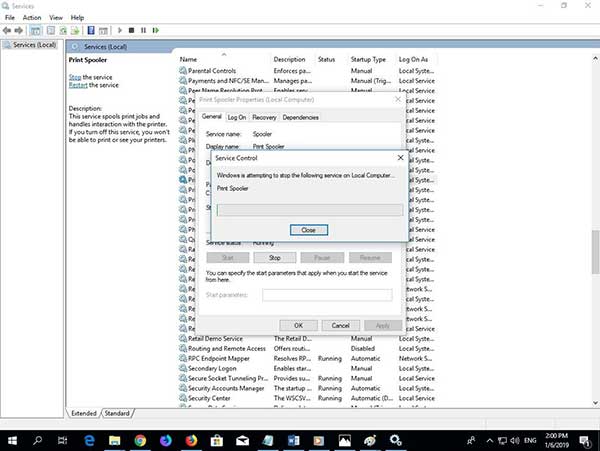The width and height of the screenshot is (600, 451).
Task: Launch Microsoft Edge from taskbar
Action: point(89,441)
